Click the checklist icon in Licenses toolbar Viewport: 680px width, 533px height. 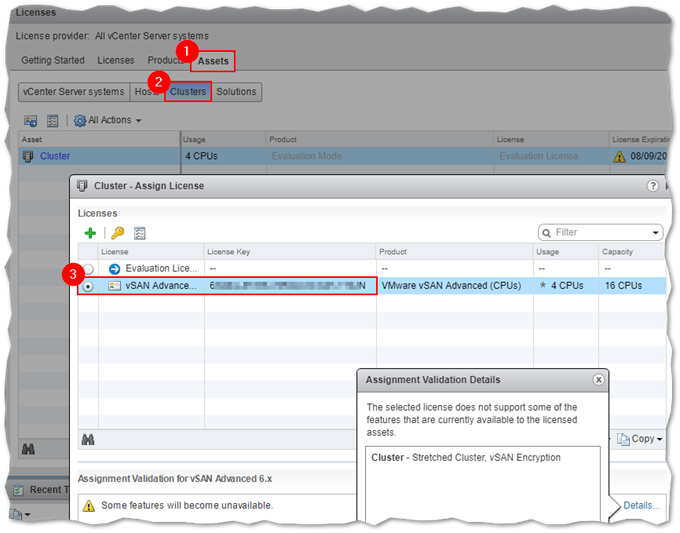pos(139,233)
